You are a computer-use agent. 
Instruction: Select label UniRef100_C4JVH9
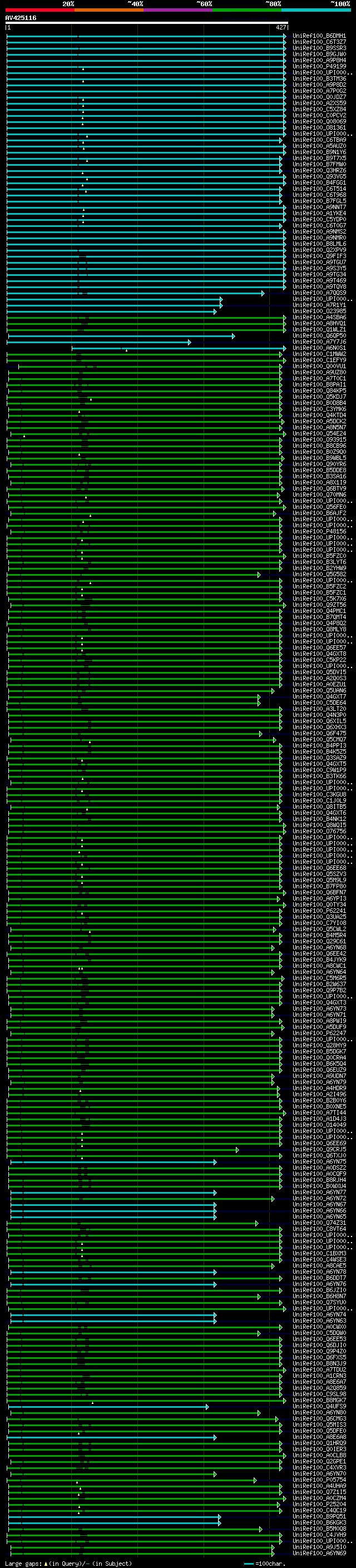pyautogui.click(x=319, y=1535)
